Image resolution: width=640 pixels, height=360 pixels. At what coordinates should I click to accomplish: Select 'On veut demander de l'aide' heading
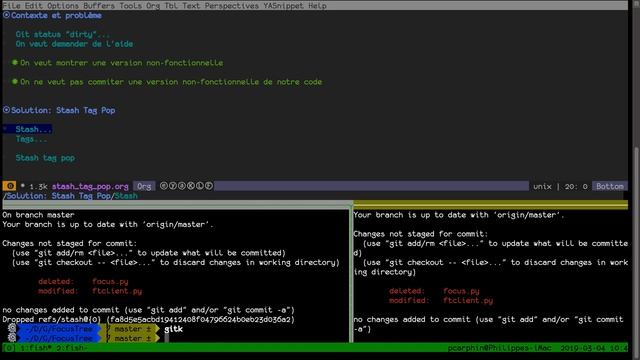[x=74, y=44]
